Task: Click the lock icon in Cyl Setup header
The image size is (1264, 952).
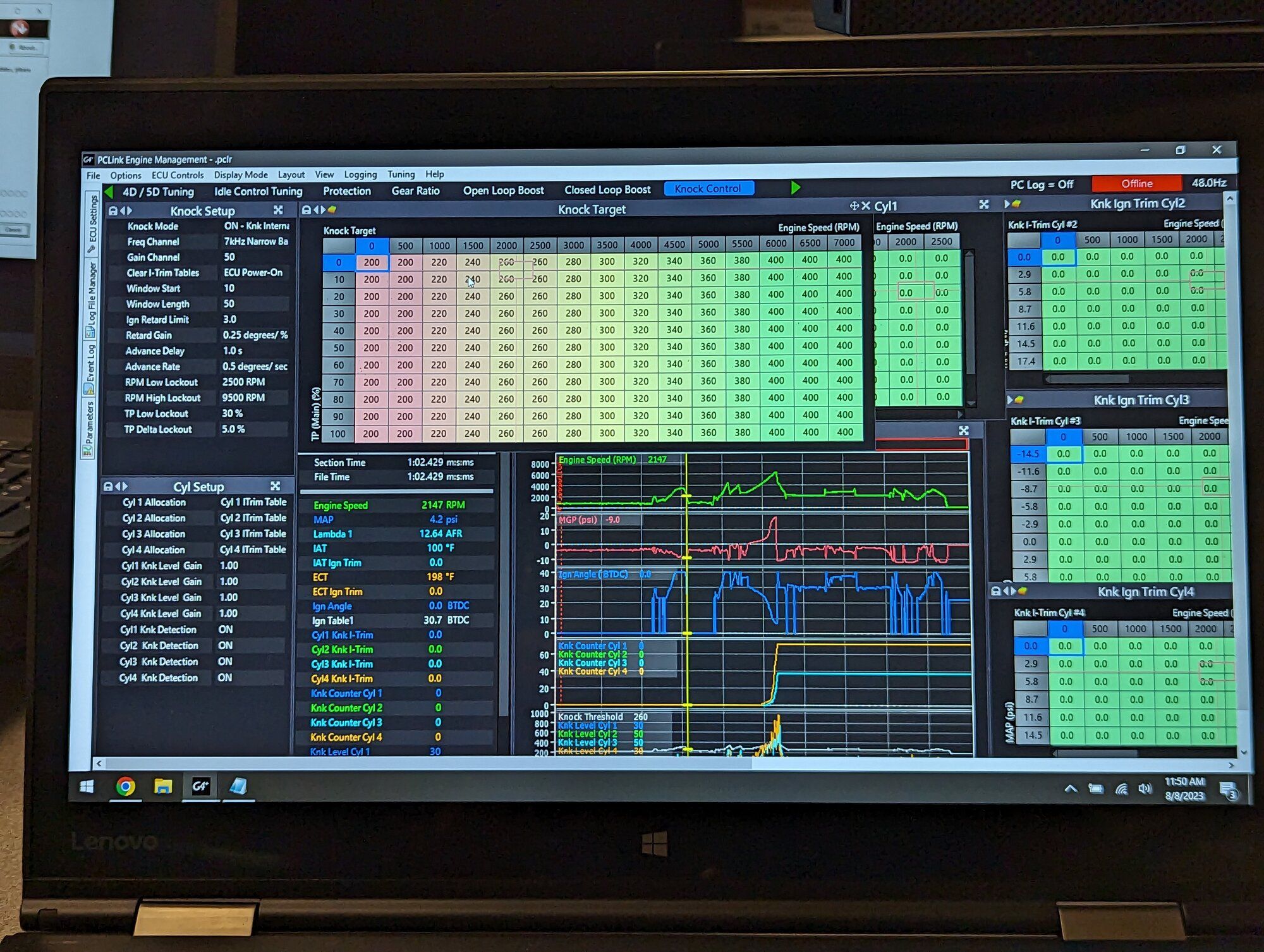Action: [x=108, y=487]
